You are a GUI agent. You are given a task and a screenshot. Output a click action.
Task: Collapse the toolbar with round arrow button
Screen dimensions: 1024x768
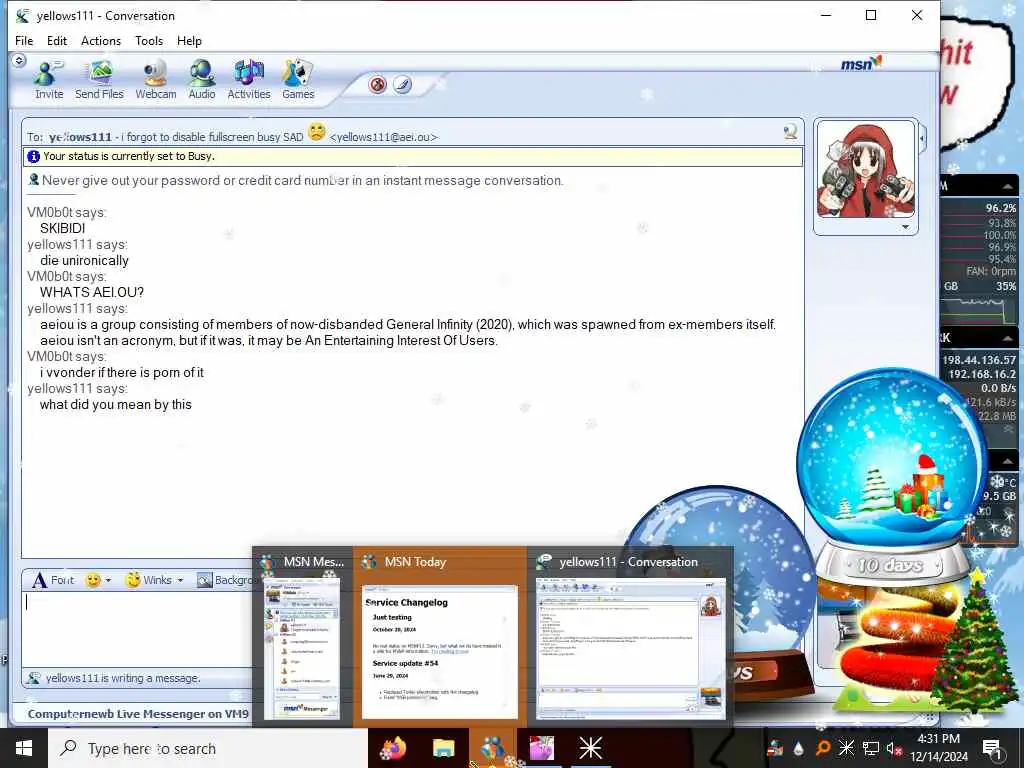coord(19,60)
